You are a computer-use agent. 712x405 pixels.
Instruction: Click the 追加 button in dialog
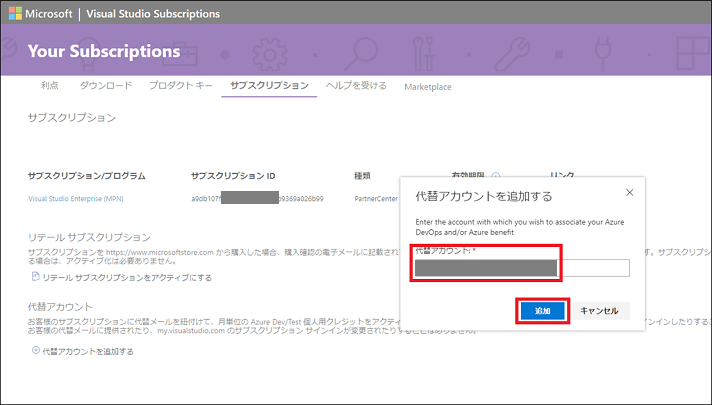543,311
